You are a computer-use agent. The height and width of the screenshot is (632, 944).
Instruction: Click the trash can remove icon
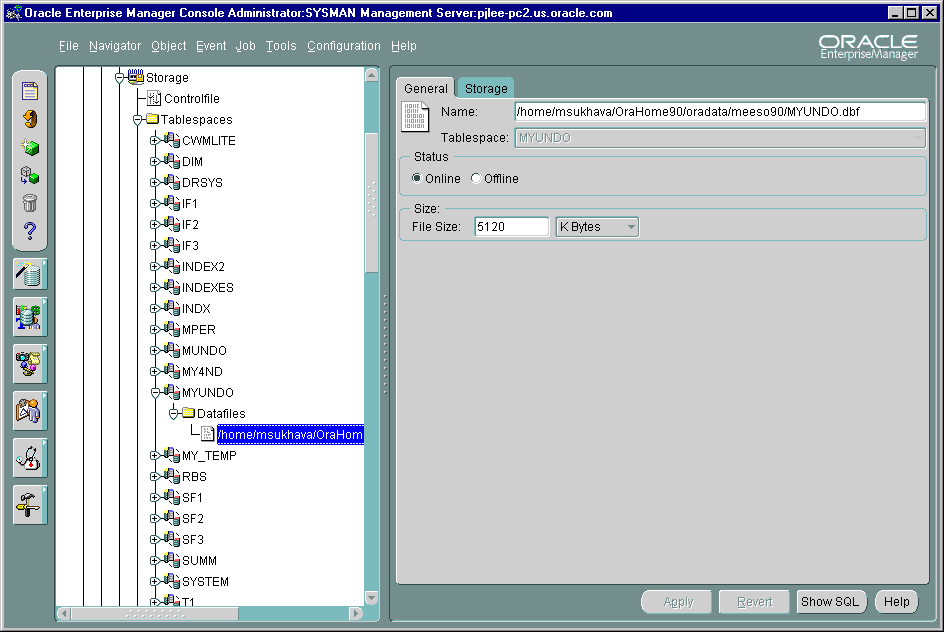pyautogui.click(x=30, y=203)
